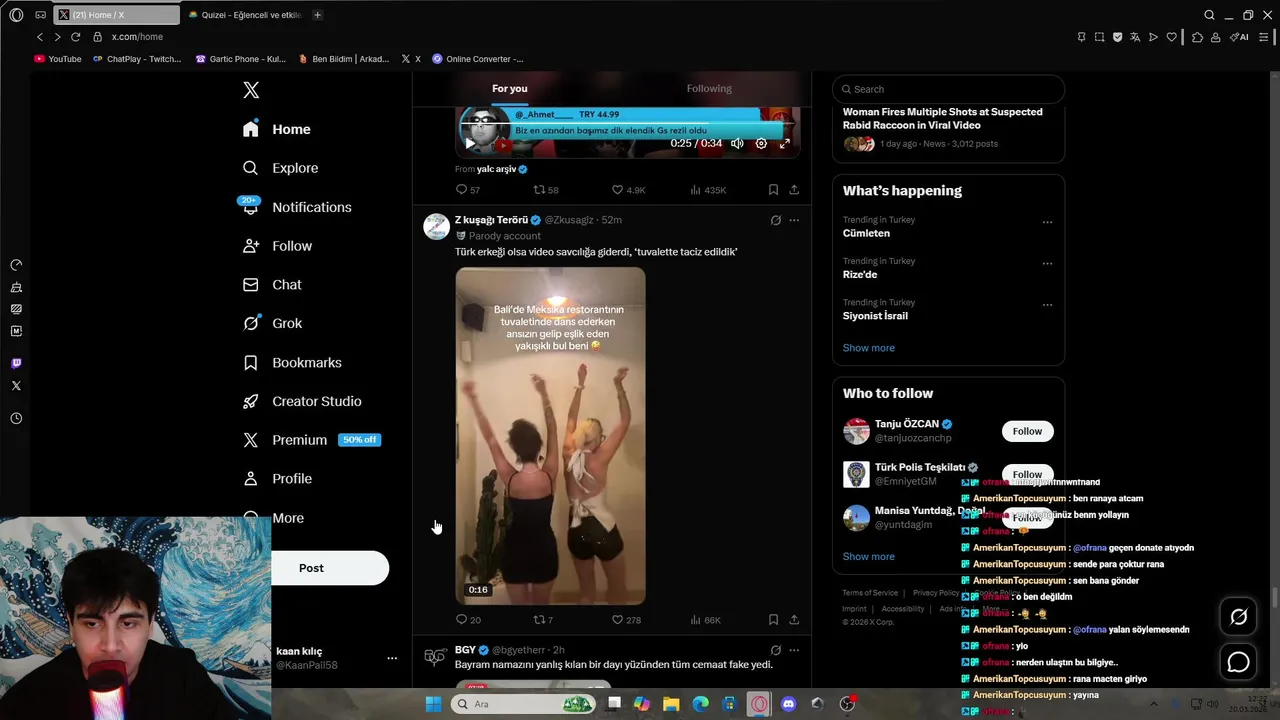Click the Windows Start button
Image resolution: width=1280 pixels, height=720 pixels.
433,704
